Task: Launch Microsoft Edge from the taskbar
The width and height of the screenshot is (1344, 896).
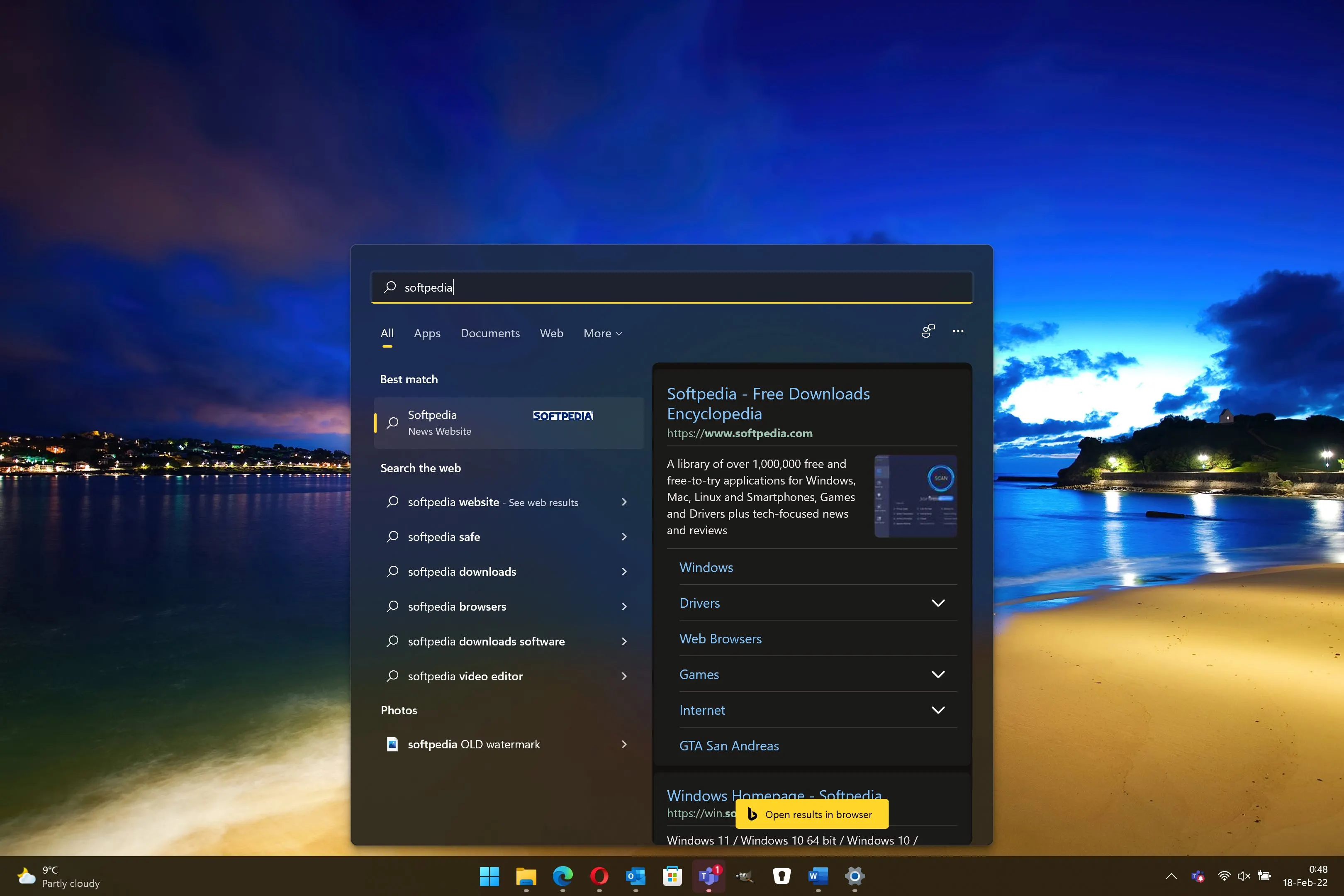Action: point(562,876)
